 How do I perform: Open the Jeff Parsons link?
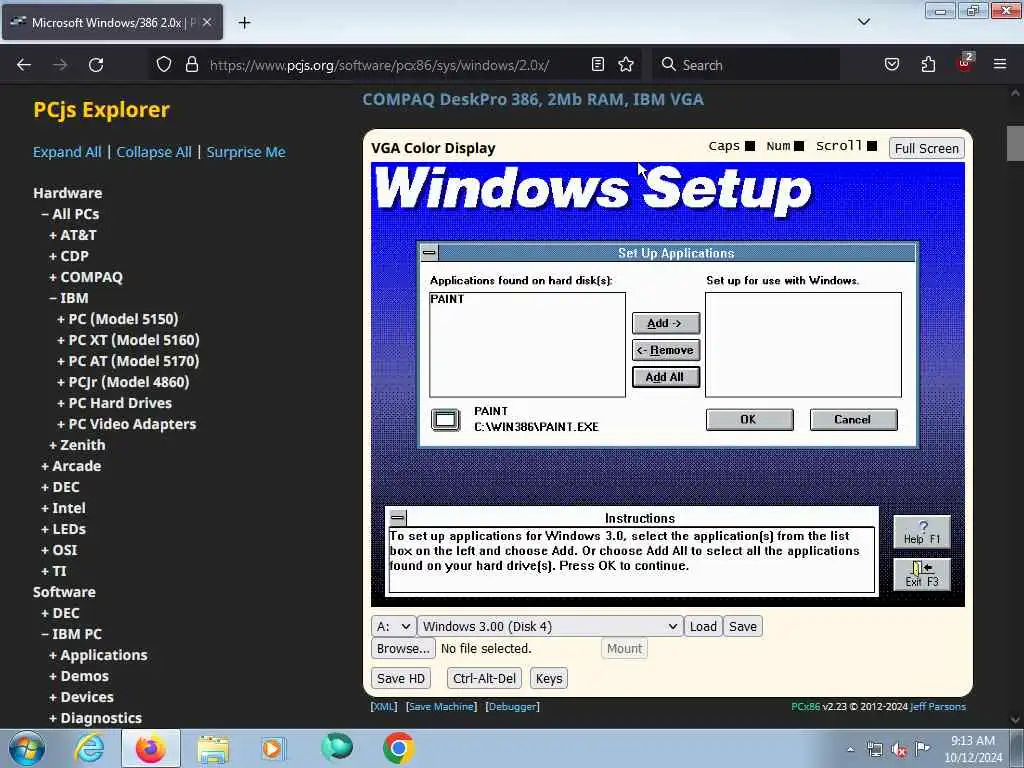(938, 707)
